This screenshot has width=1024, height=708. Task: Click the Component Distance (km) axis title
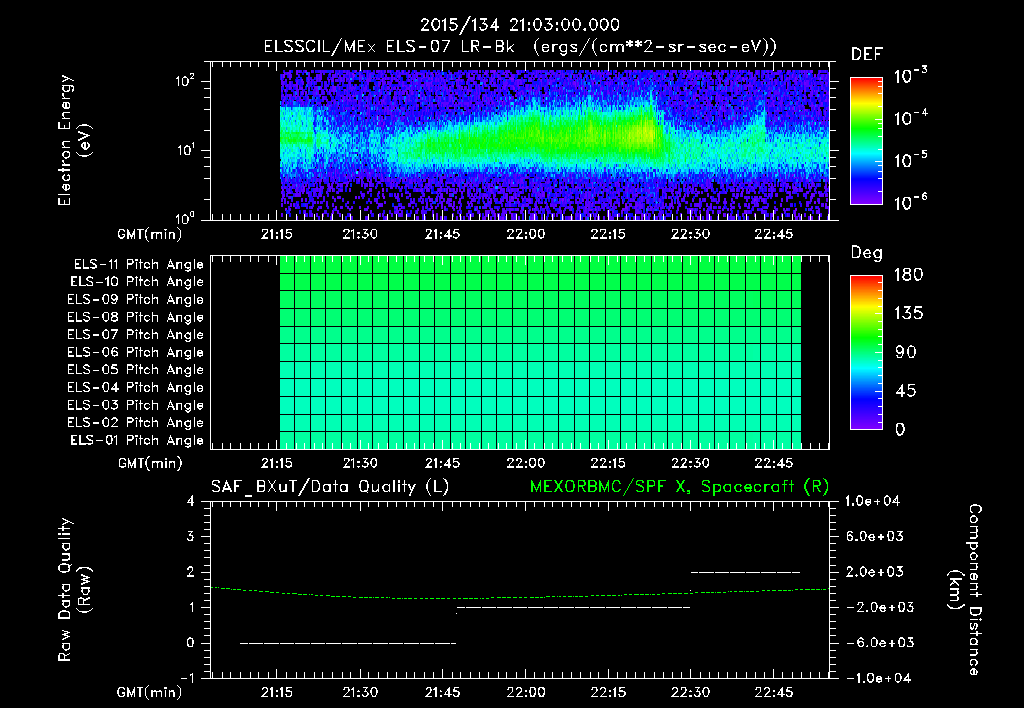pos(965,590)
